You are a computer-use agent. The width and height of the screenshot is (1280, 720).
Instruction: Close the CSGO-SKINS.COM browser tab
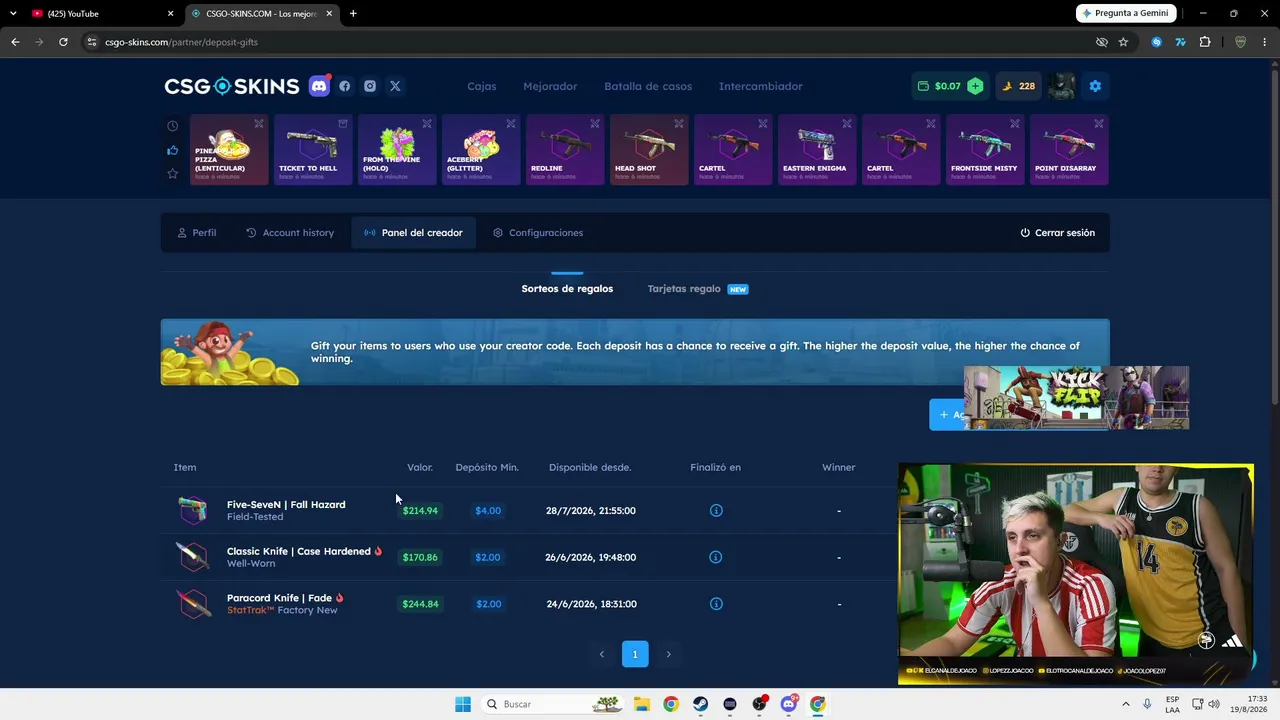(329, 14)
